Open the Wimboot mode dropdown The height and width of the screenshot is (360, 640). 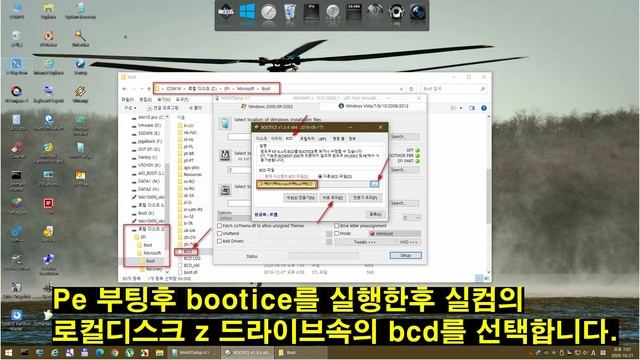(394, 233)
